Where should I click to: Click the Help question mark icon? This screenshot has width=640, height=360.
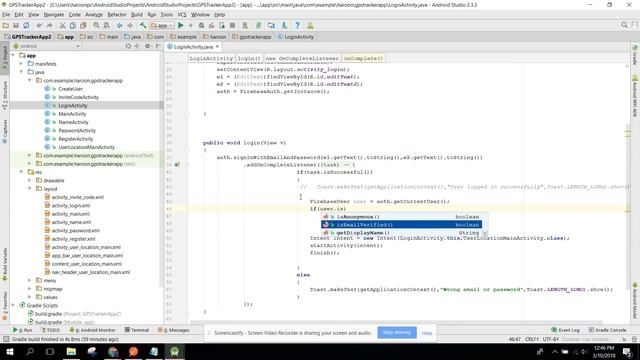pos(297,25)
